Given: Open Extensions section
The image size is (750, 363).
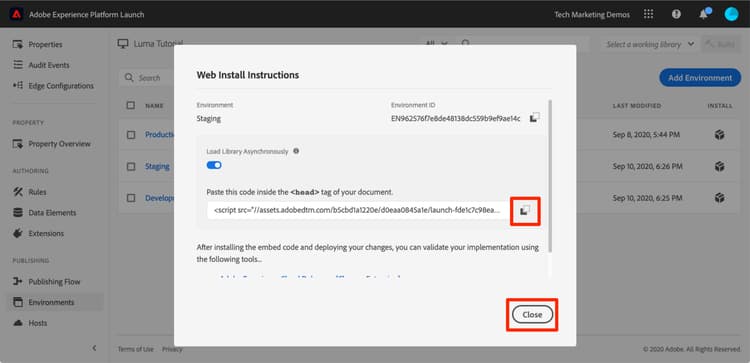Looking at the screenshot, I should [46, 234].
